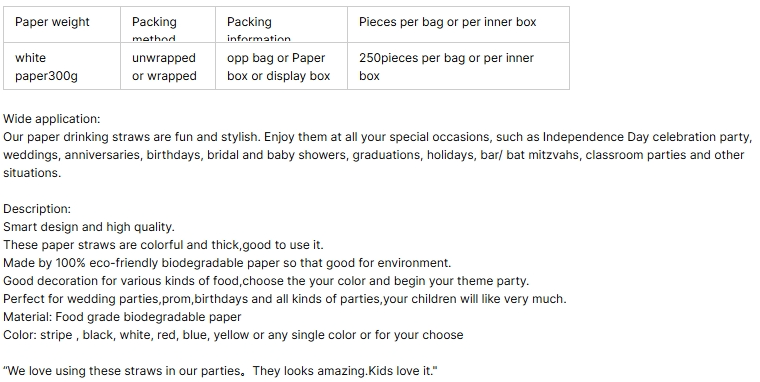Click the Packing information header cell
The height and width of the screenshot is (382, 760).
tap(281, 24)
